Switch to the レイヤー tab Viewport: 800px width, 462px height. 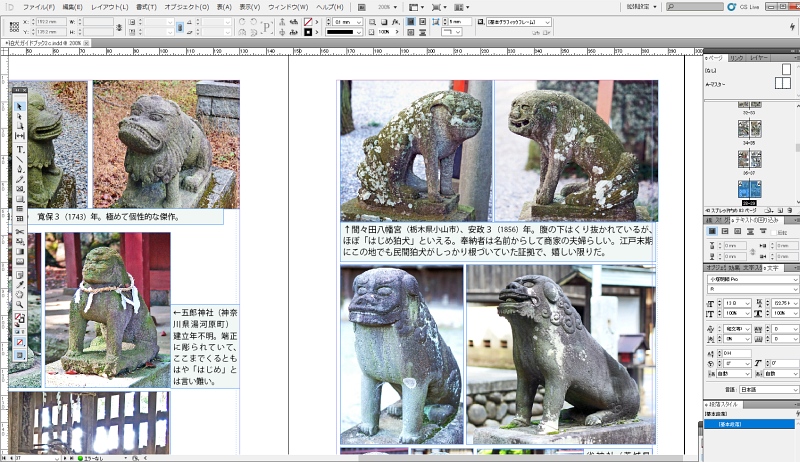(759, 58)
